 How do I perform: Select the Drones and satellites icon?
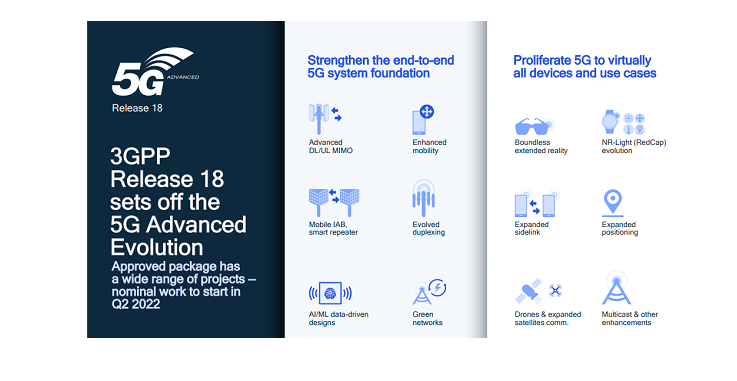539,291
